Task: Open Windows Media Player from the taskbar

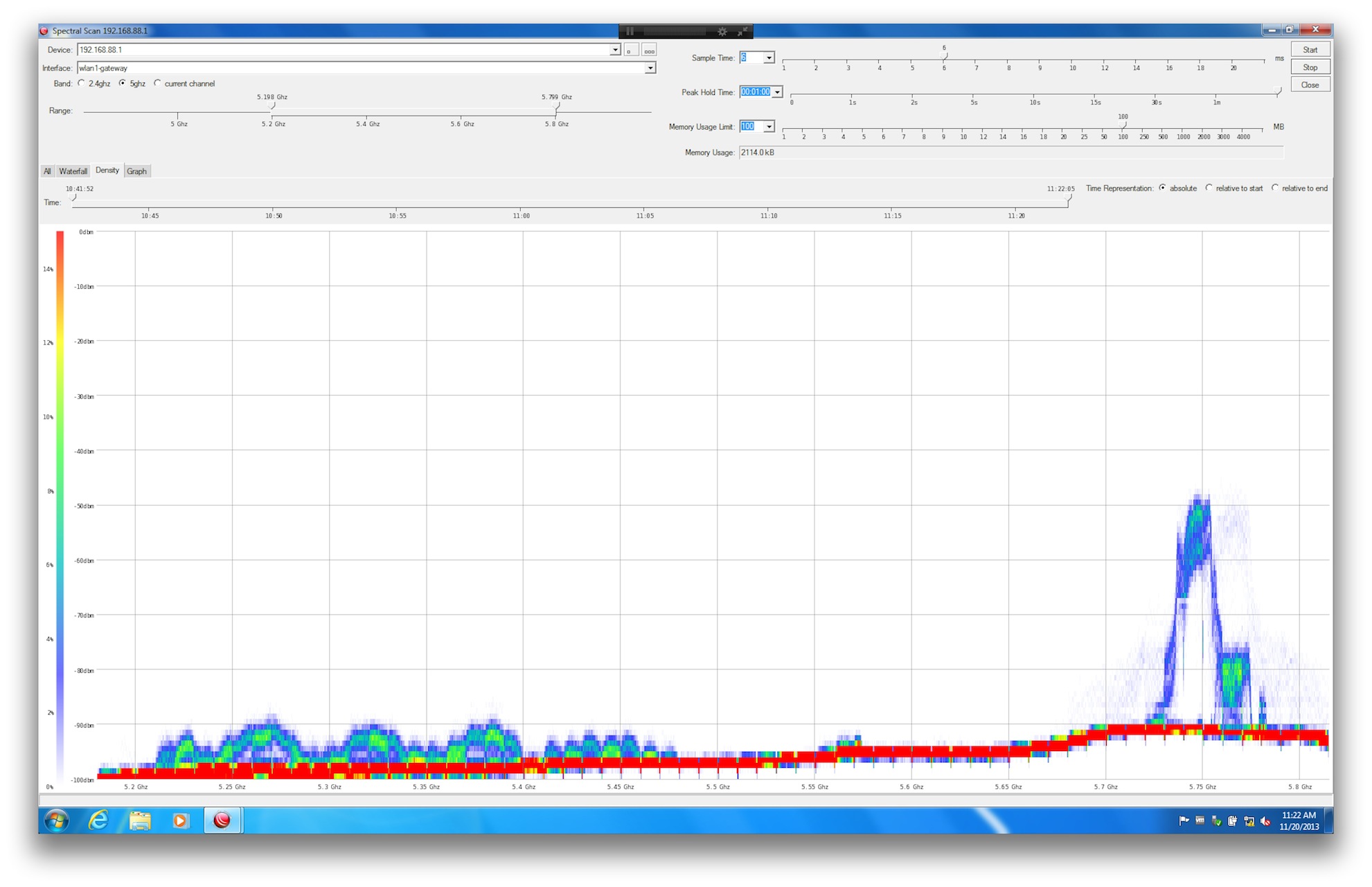Action: click(x=180, y=820)
